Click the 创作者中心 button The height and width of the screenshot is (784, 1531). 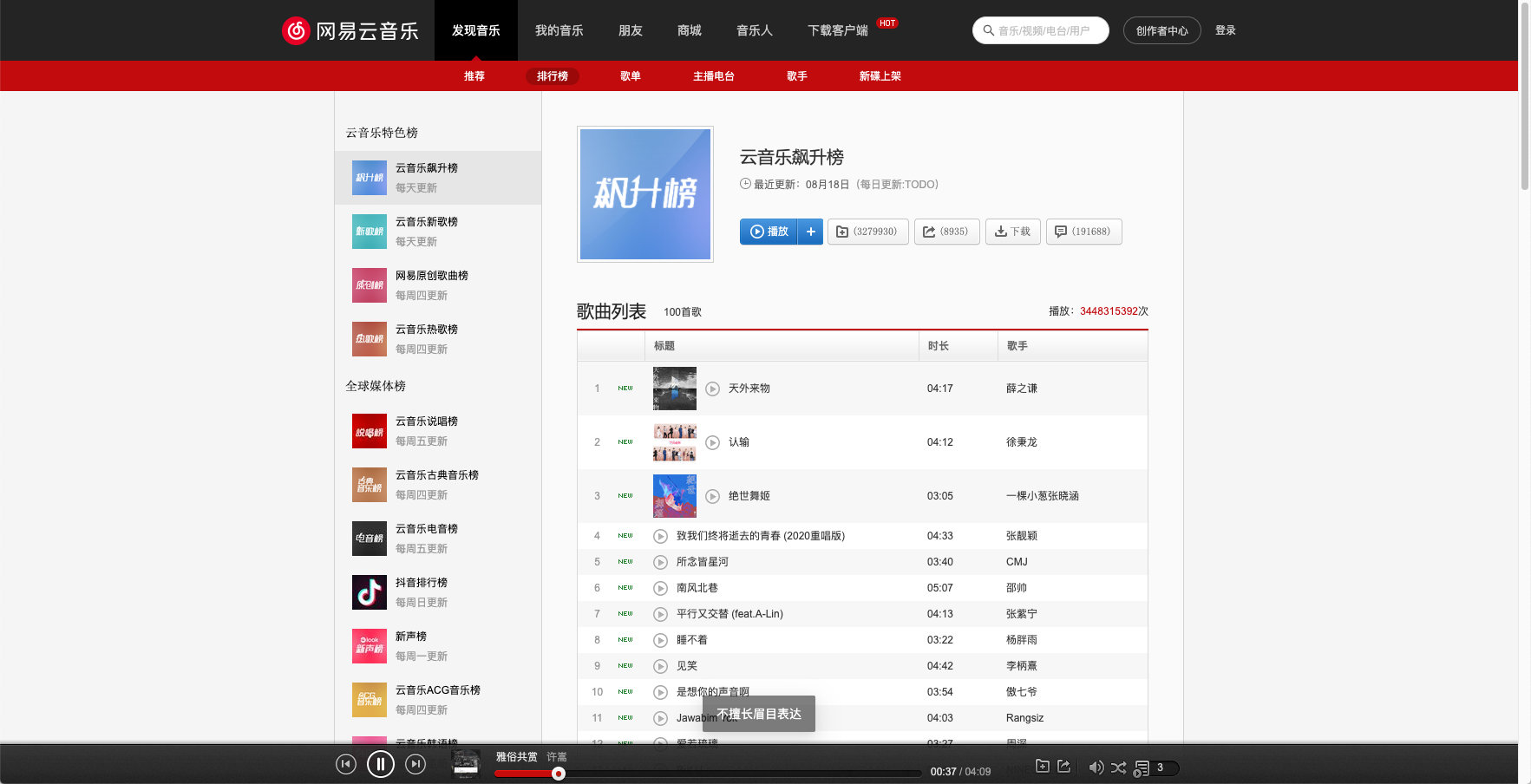(x=1162, y=30)
